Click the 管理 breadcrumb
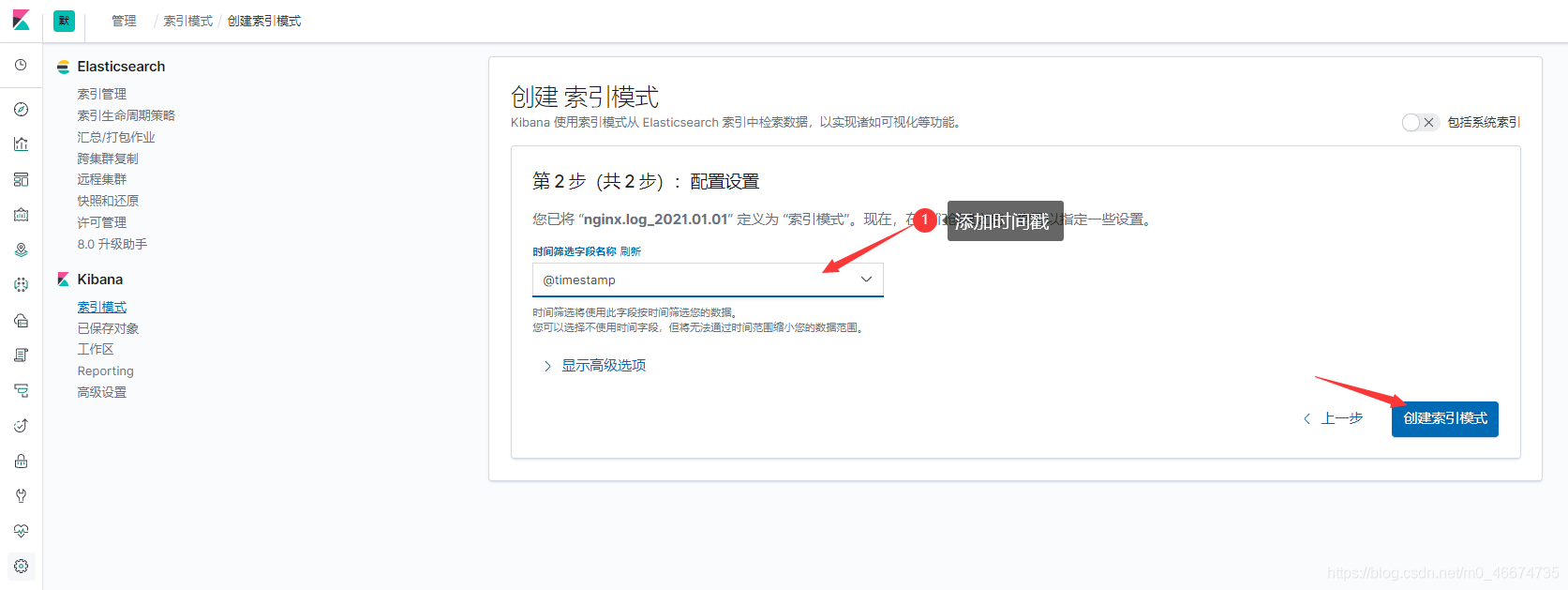The height and width of the screenshot is (590, 1568). click(x=124, y=21)
